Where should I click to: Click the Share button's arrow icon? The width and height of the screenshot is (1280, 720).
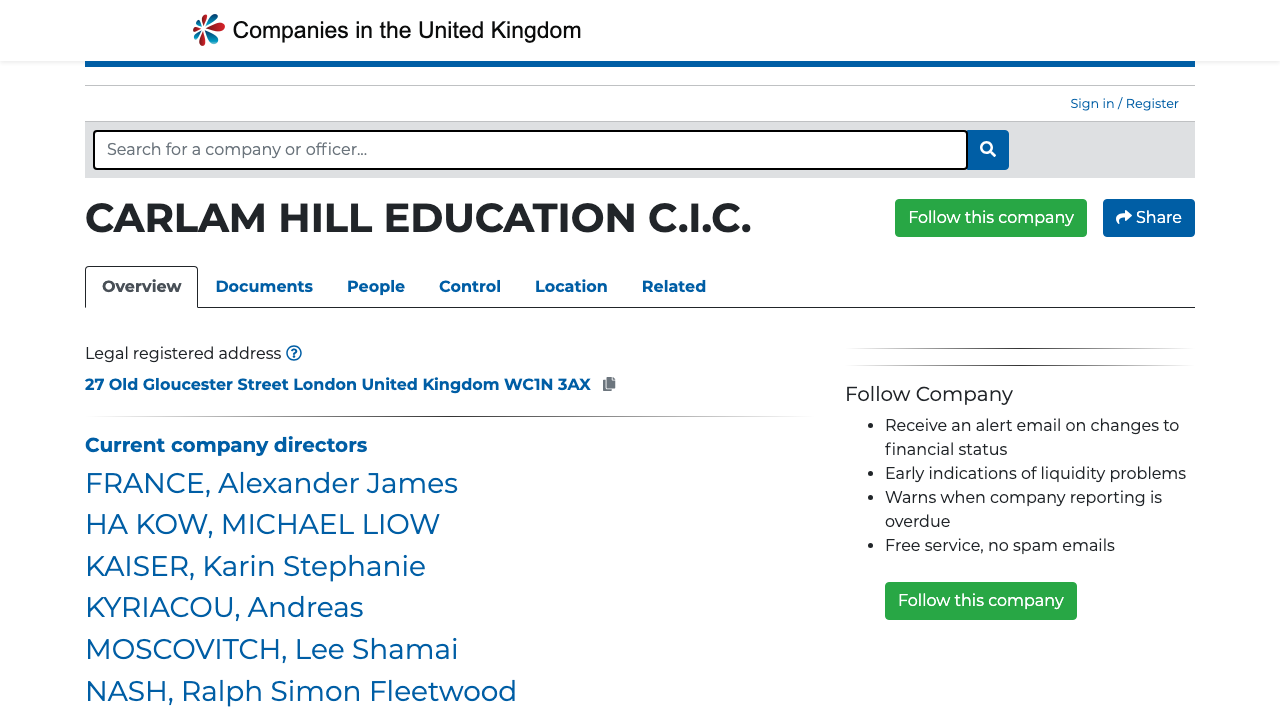1122,217
